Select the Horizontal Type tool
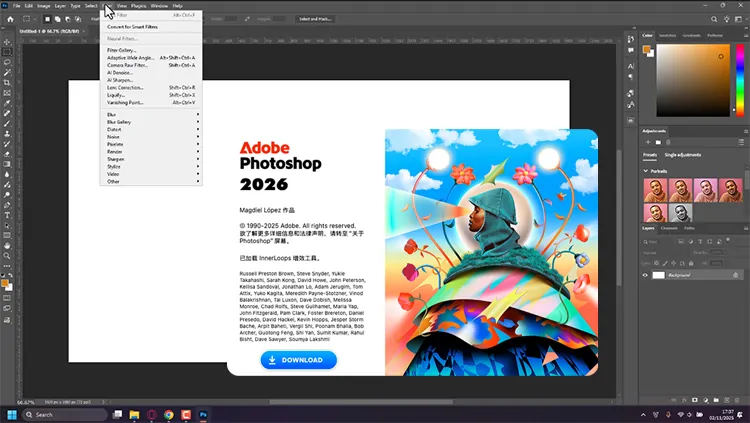Screen dimensions: 750x423 7,215
